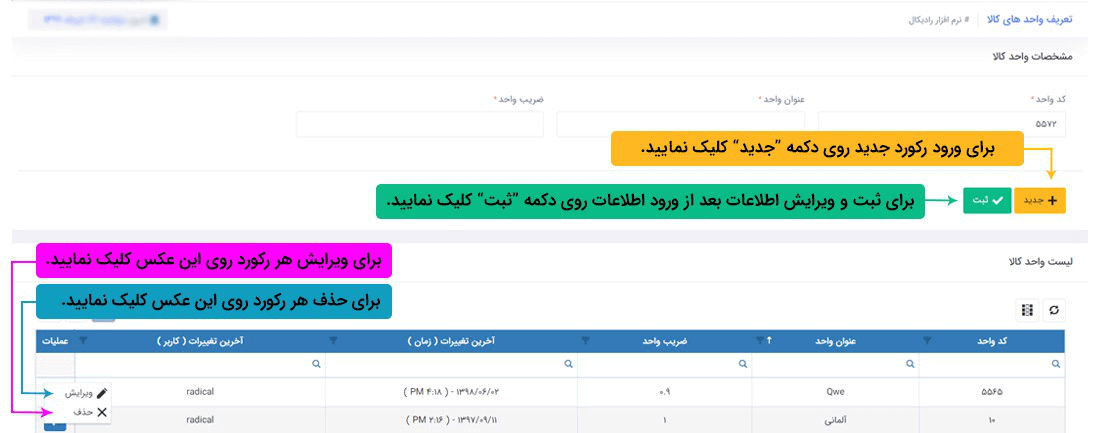The image size is (1100, 433).
Task: Select the cell with code ۱۰
Action: coord(992,420)
